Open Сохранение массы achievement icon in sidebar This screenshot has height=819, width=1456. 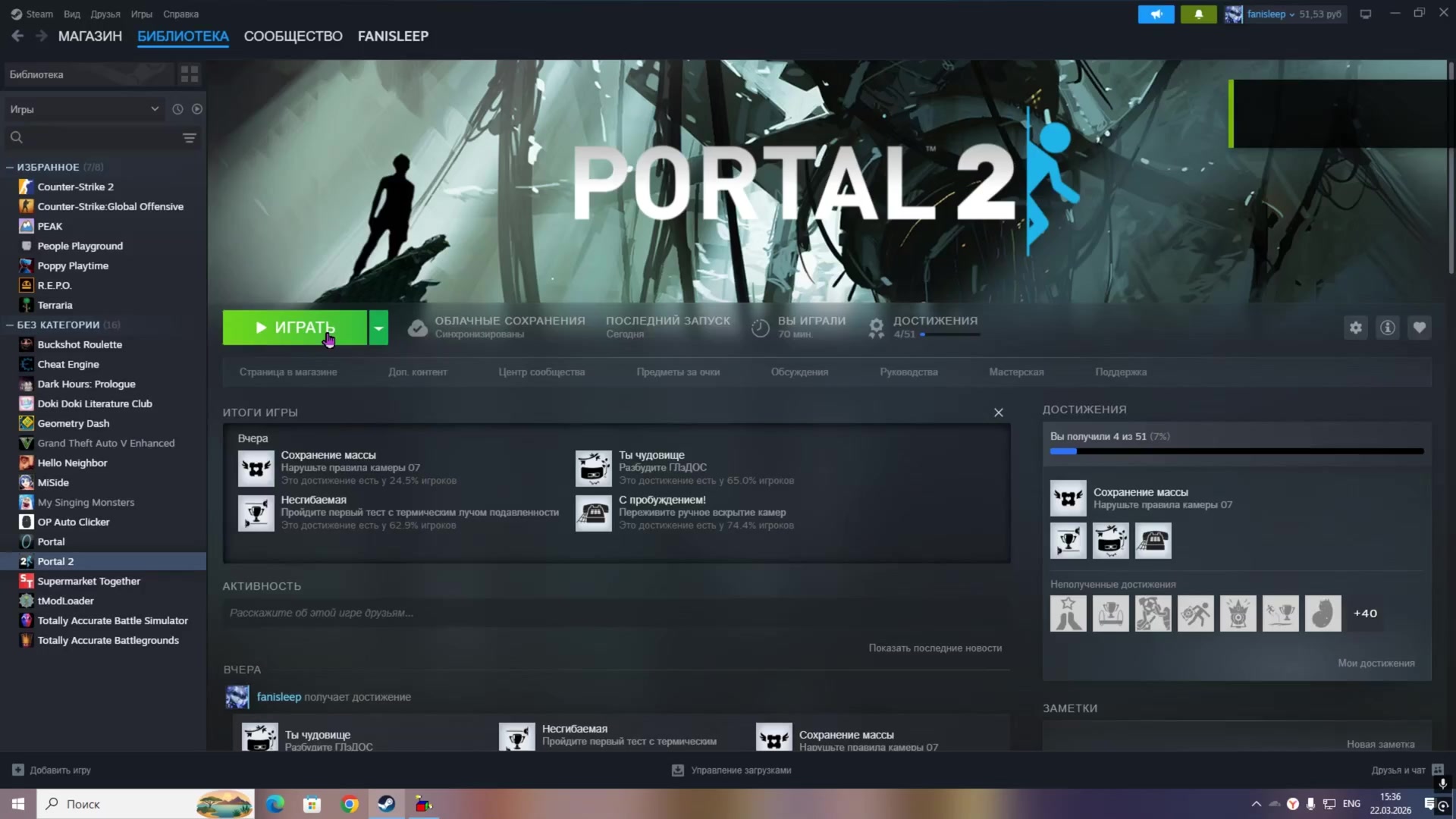[1068, 498]
